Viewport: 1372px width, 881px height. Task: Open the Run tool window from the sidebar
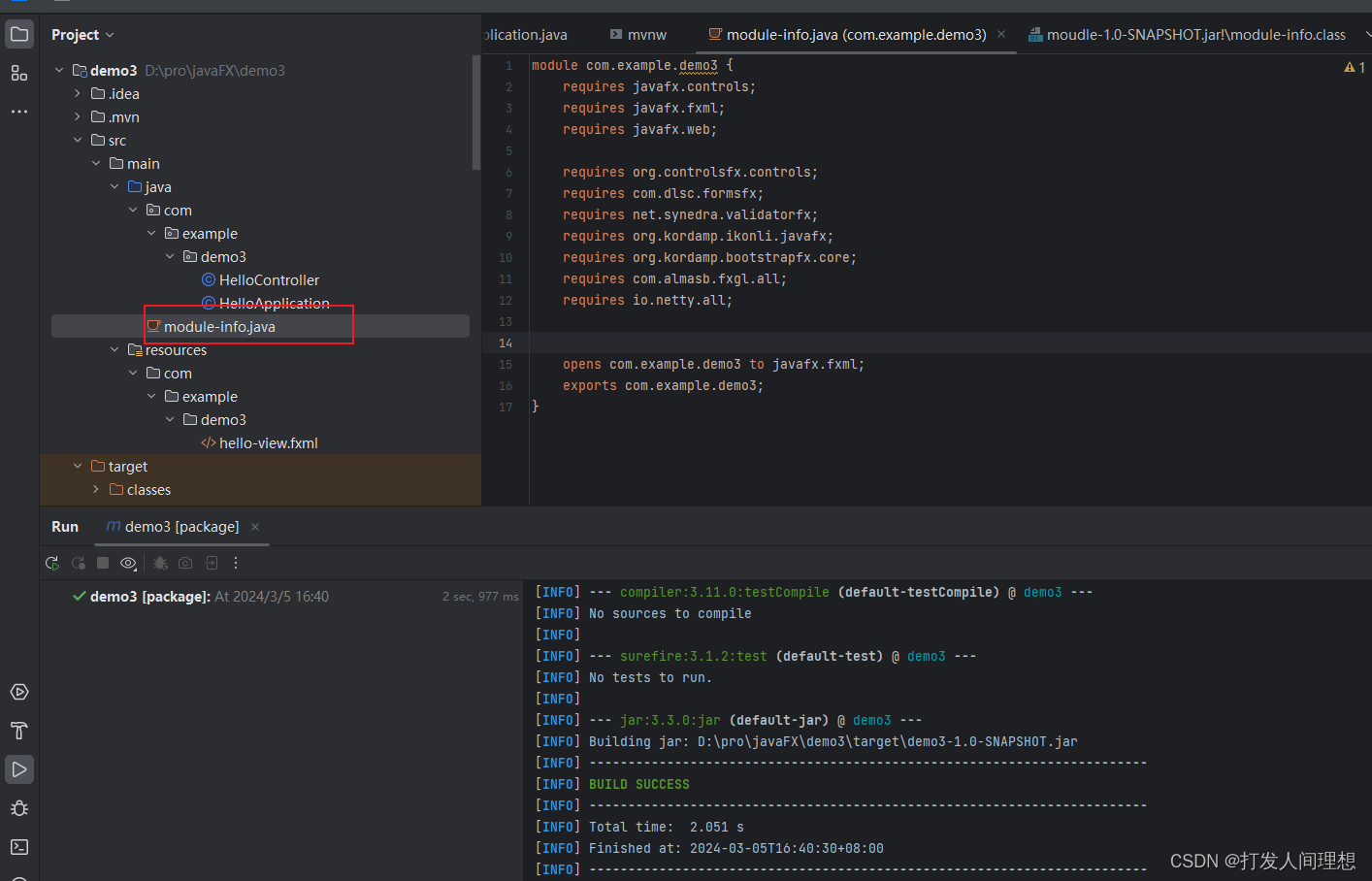[x=19, y=769]
